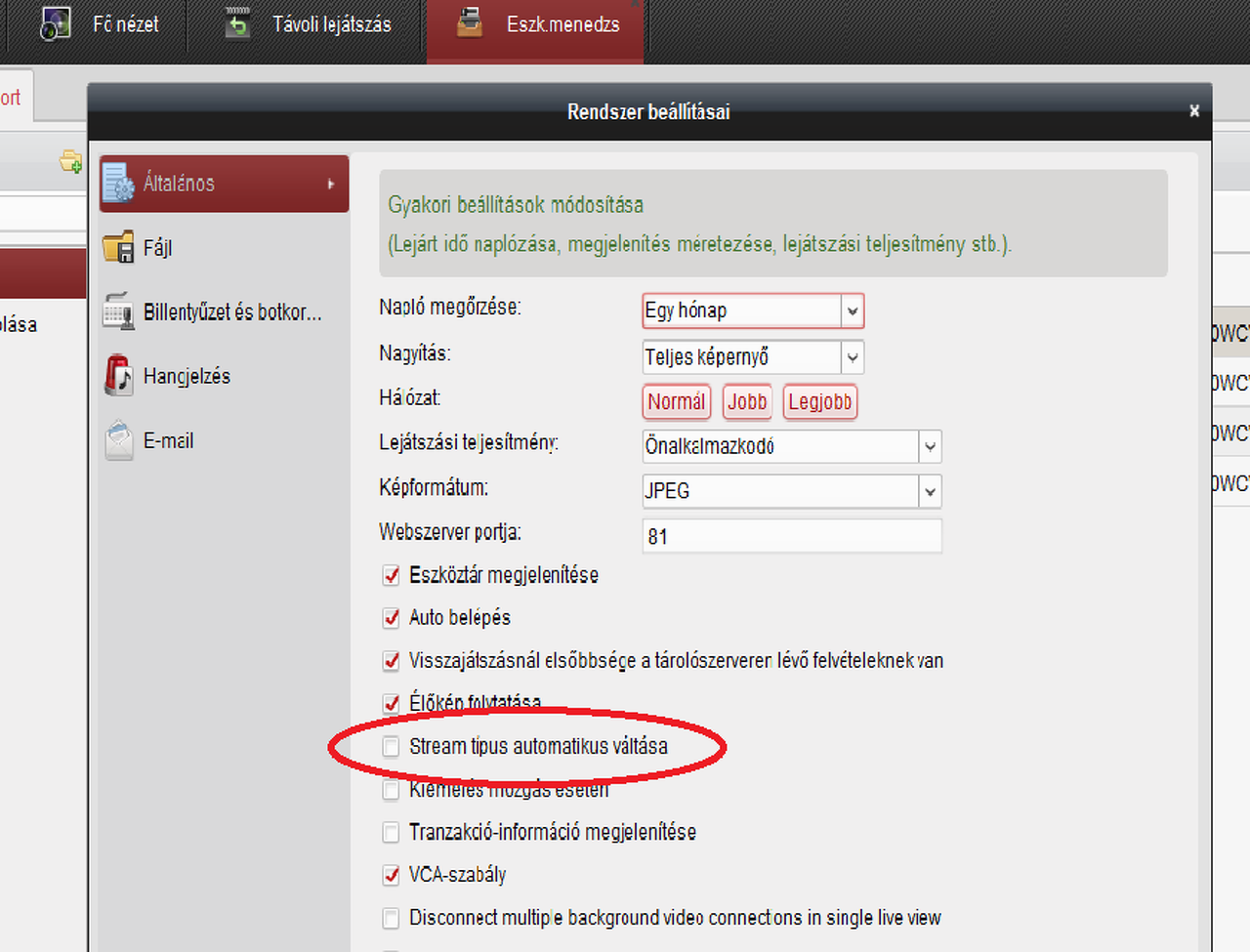
Task: Click the Általános settings gear icon
Action: [118, 183]
